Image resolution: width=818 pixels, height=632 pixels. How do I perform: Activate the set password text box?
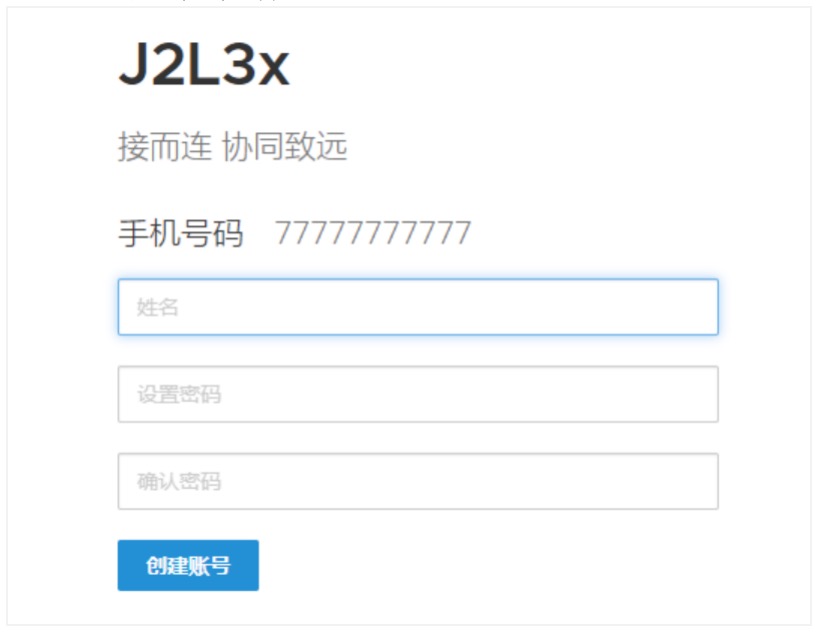(418, 394)
